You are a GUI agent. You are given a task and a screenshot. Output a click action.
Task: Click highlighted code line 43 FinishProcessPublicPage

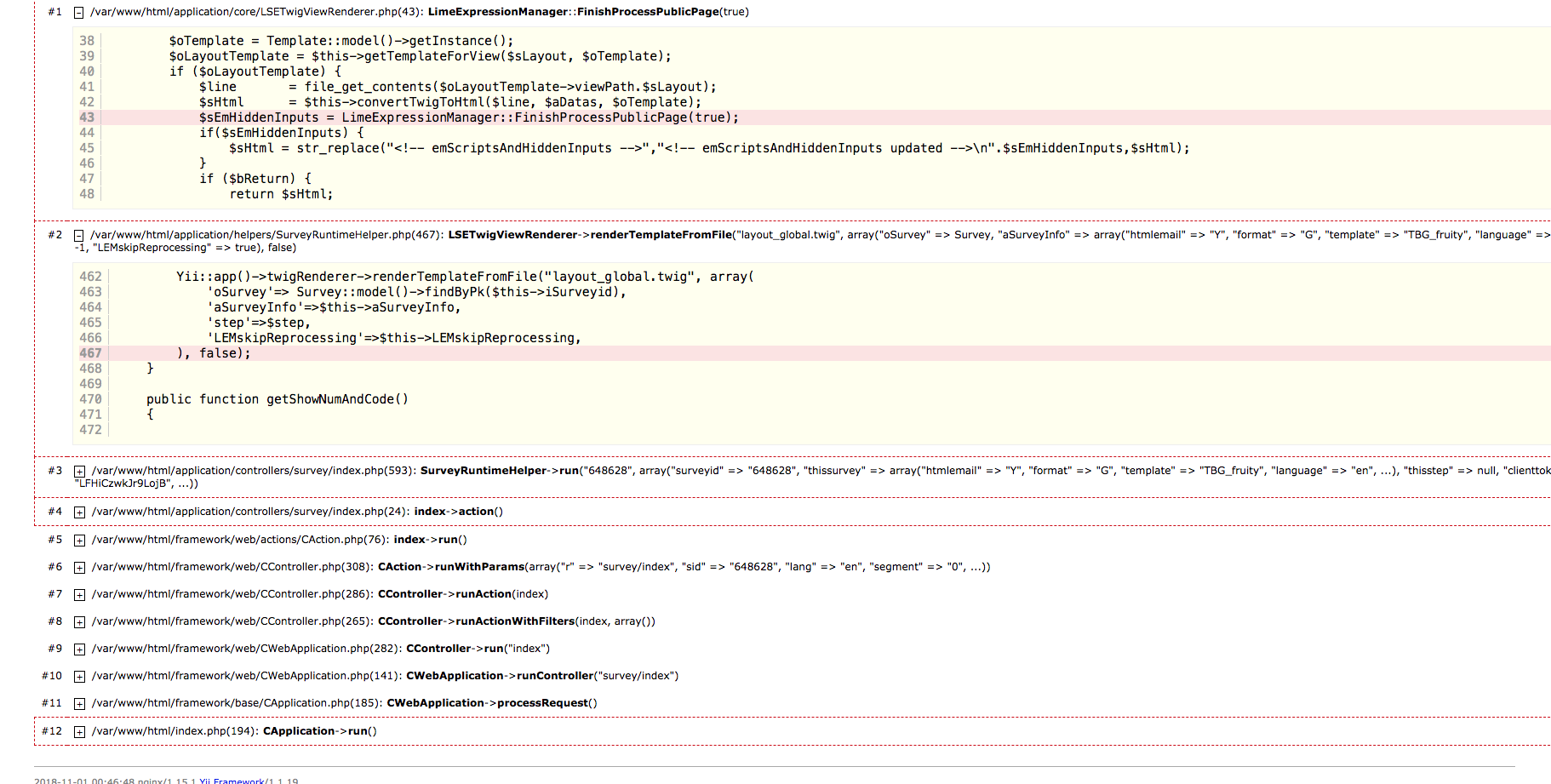[x=814, y=117]
